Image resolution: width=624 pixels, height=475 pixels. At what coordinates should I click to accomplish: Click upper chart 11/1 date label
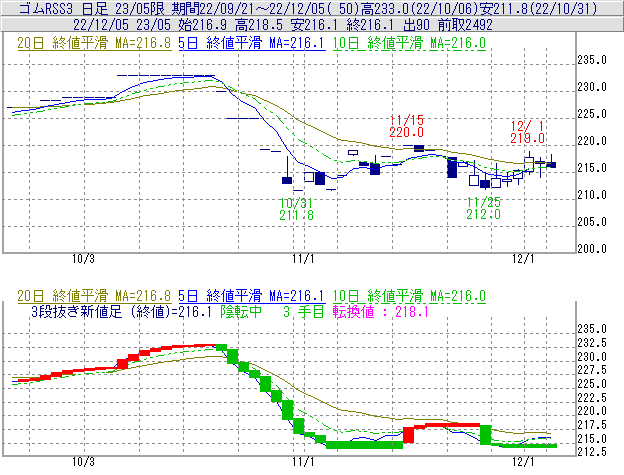tap(303, 259)
